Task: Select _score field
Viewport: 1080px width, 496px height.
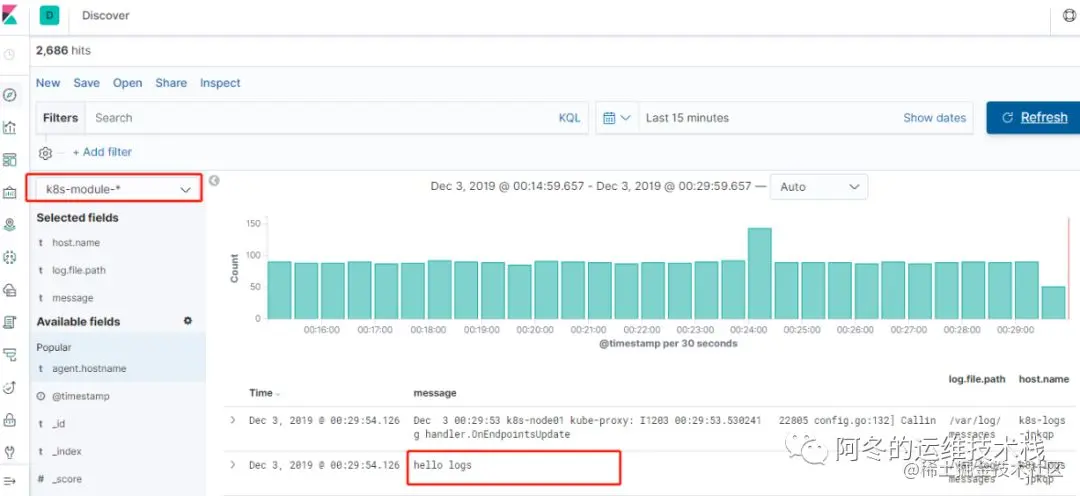Action: pyautogui.click(x=67, y=479)
